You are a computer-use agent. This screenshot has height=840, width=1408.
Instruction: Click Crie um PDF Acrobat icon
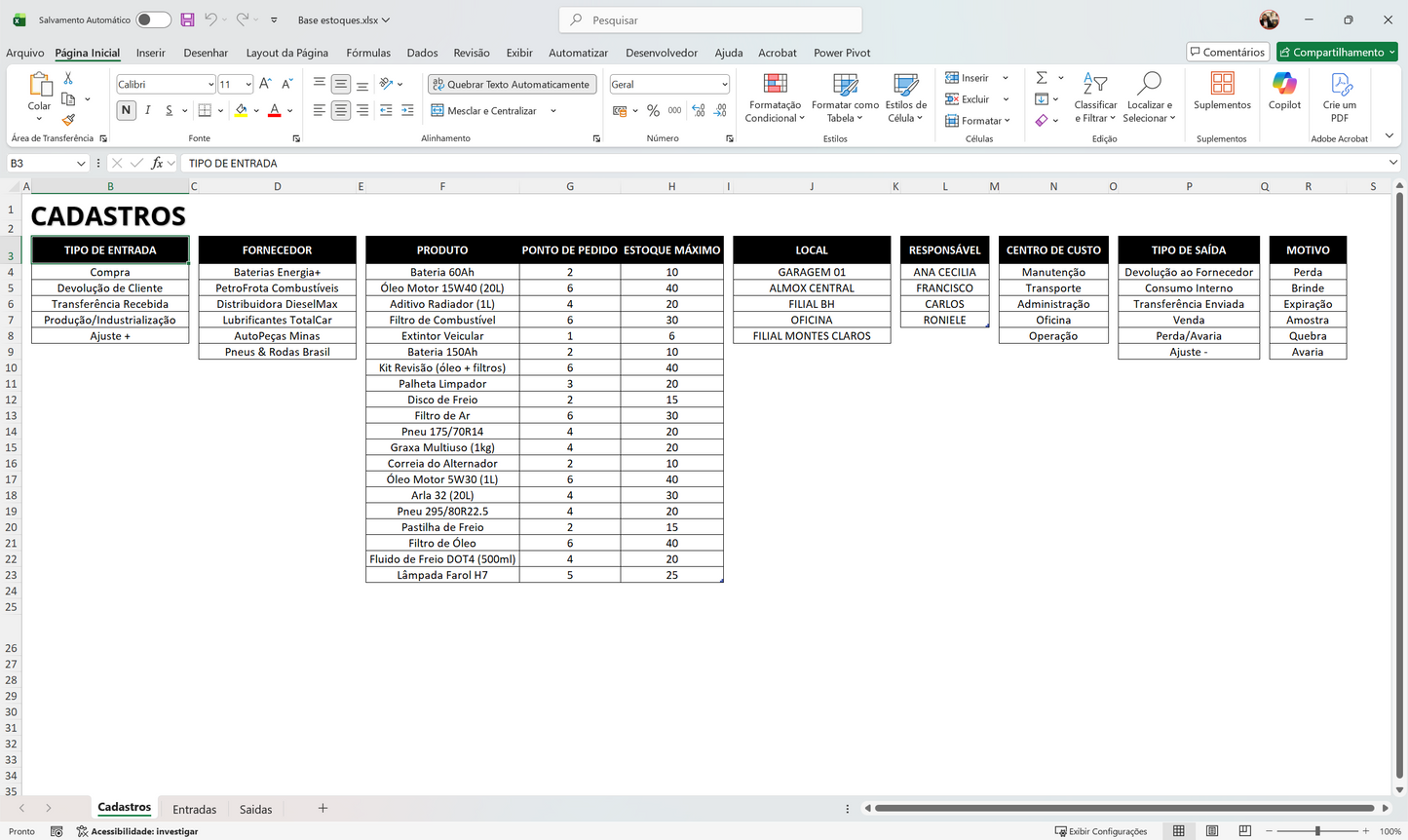[x=1339, y=96]
